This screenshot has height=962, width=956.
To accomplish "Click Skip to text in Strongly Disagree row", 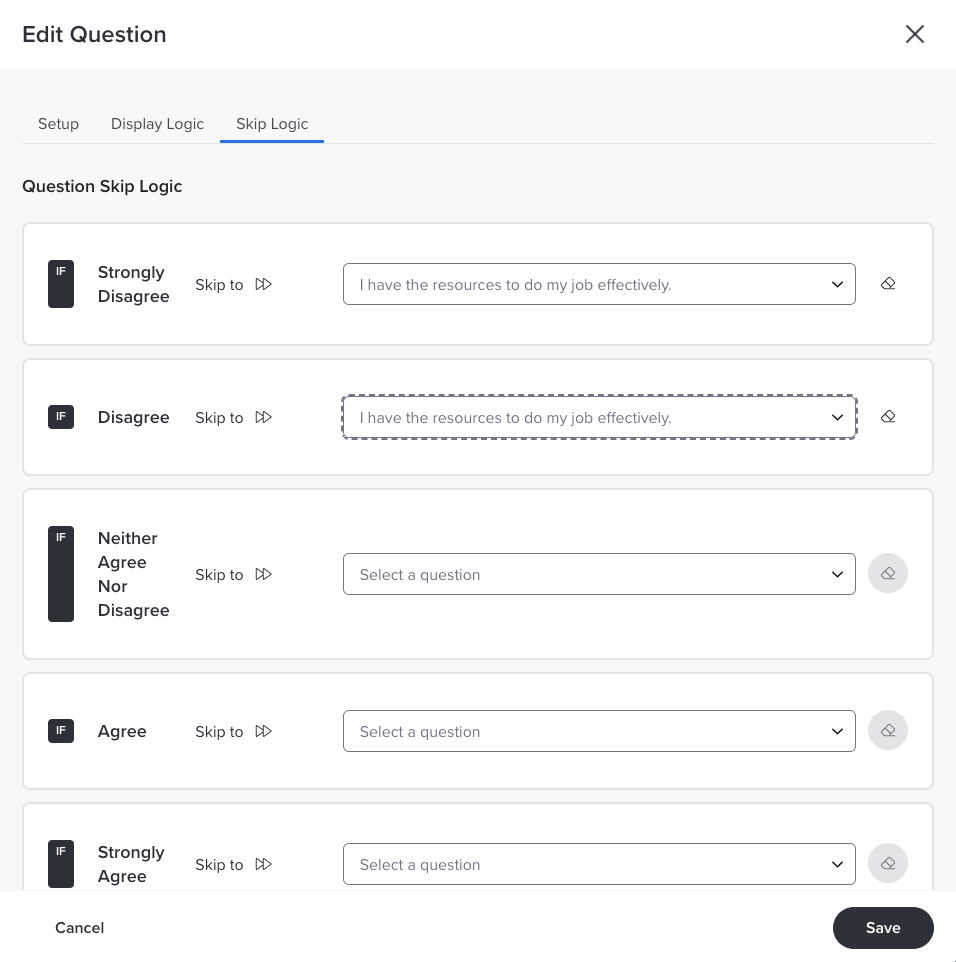I will point(219,285).
